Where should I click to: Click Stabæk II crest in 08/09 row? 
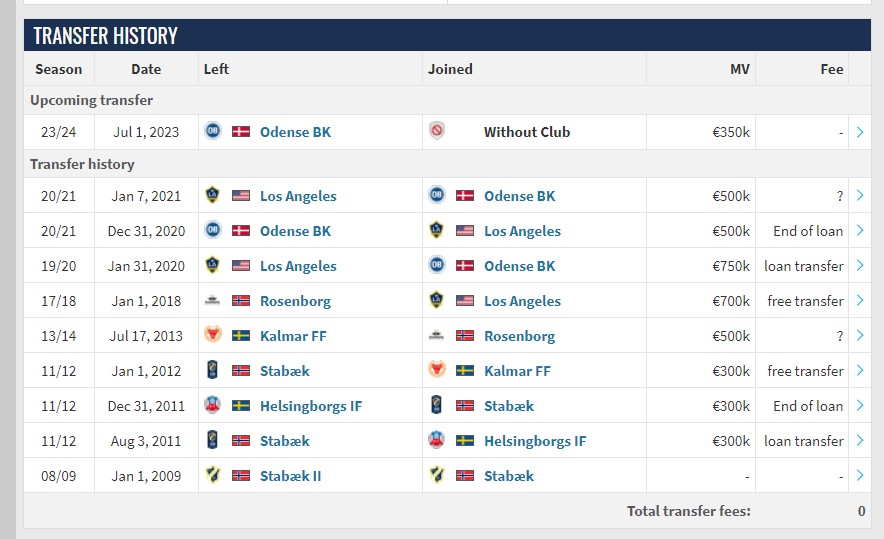[213, 475]
